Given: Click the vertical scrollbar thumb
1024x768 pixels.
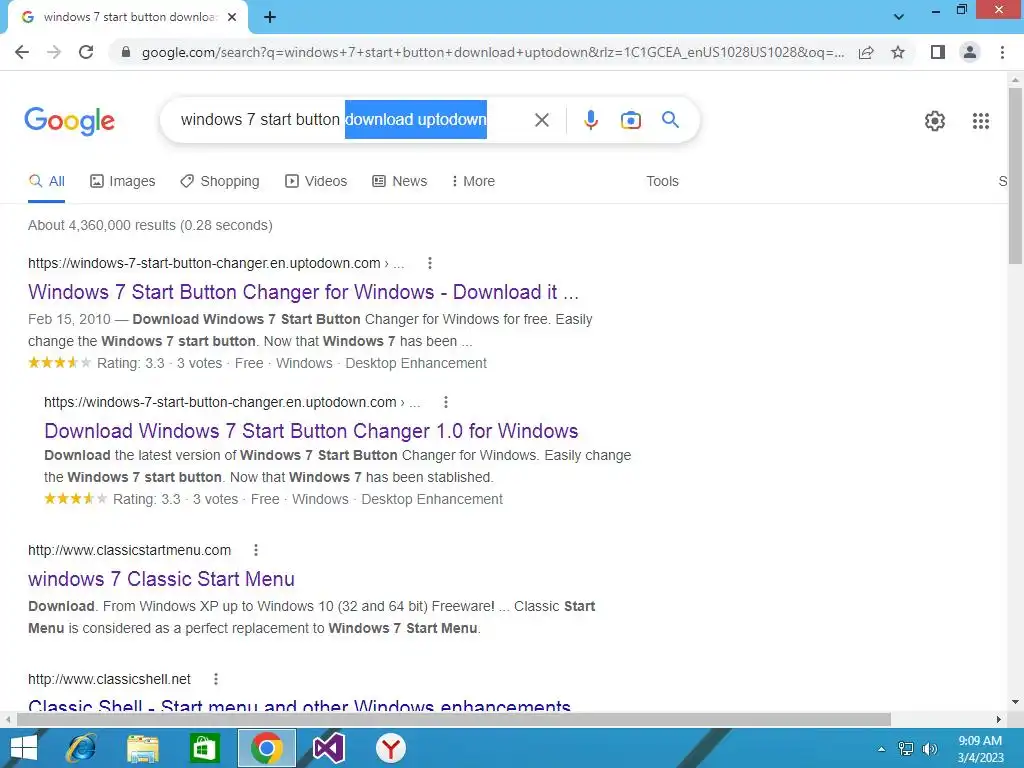Looking at the screenshot, I should click(x=1015, y=175).
